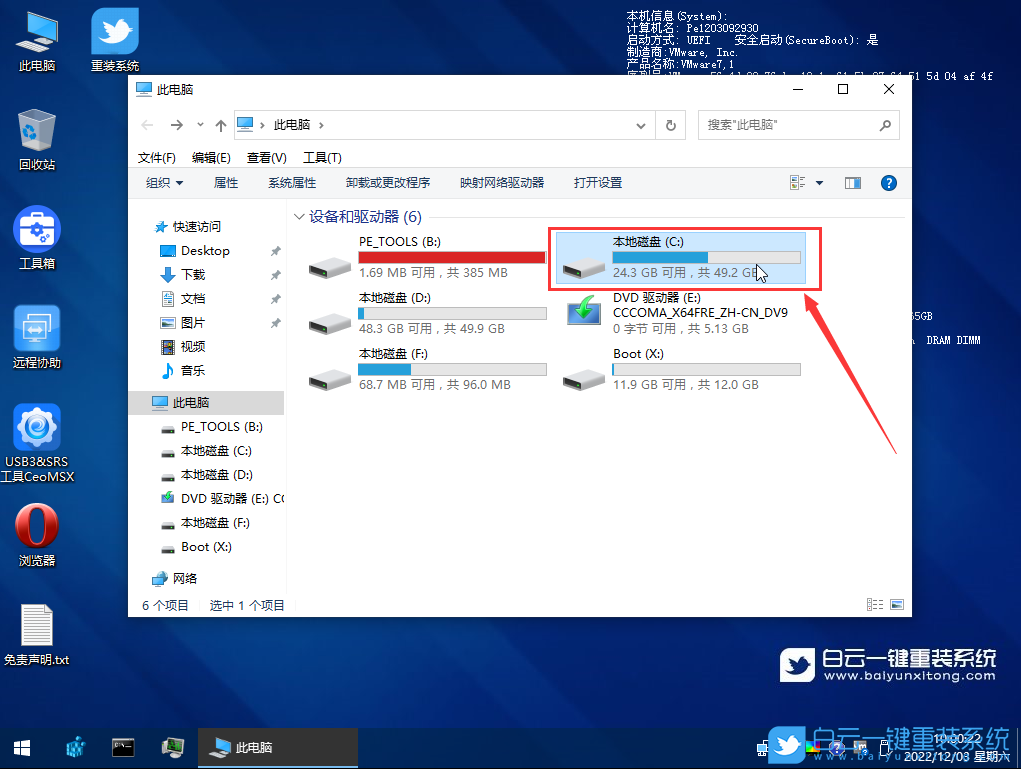Expand the address bar location dropdown
The image size is (1021, 769).
pyautogui.click(x=641, y=124)
